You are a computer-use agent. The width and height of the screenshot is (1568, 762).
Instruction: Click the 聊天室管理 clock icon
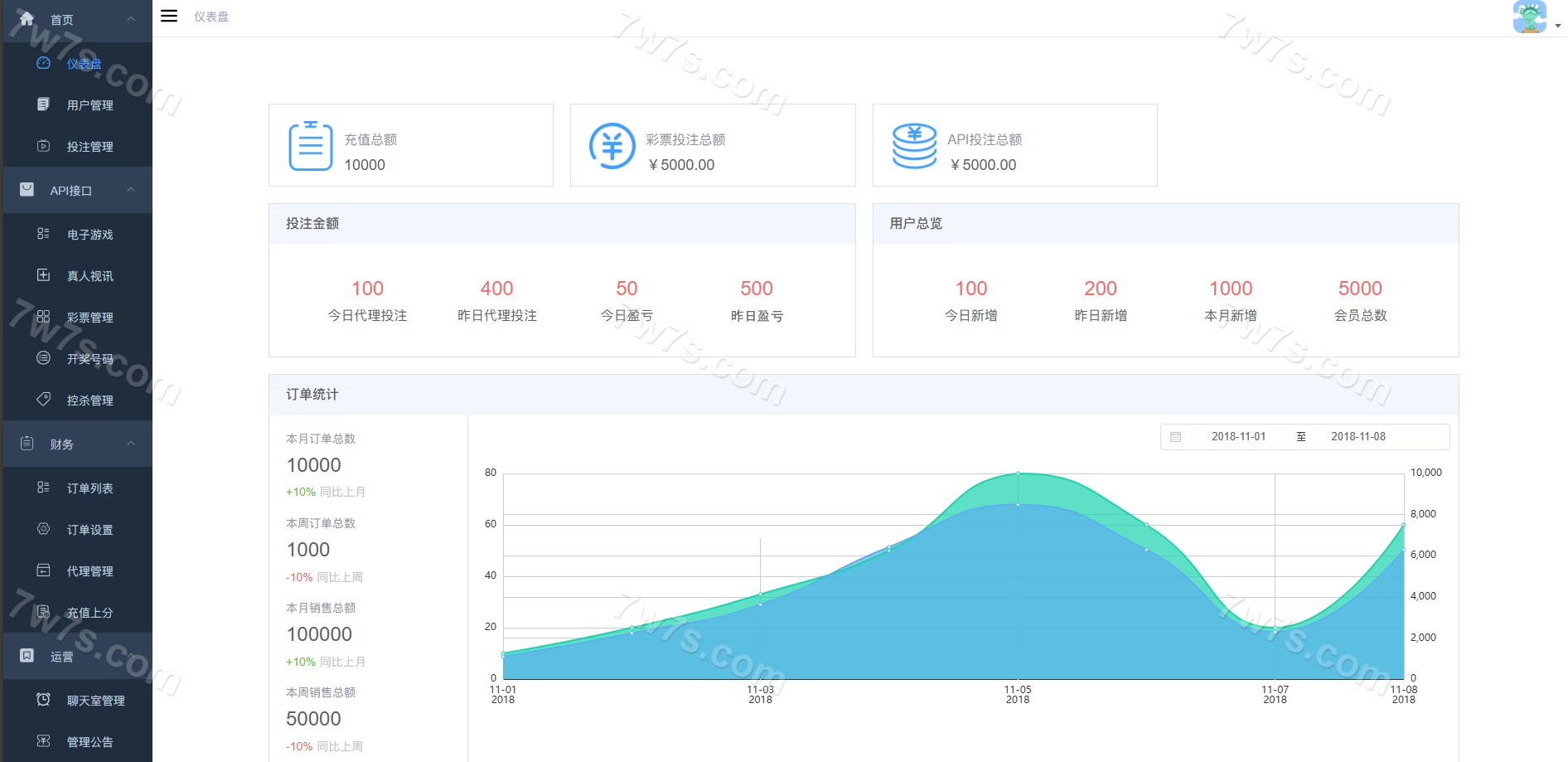click(43, 700)
